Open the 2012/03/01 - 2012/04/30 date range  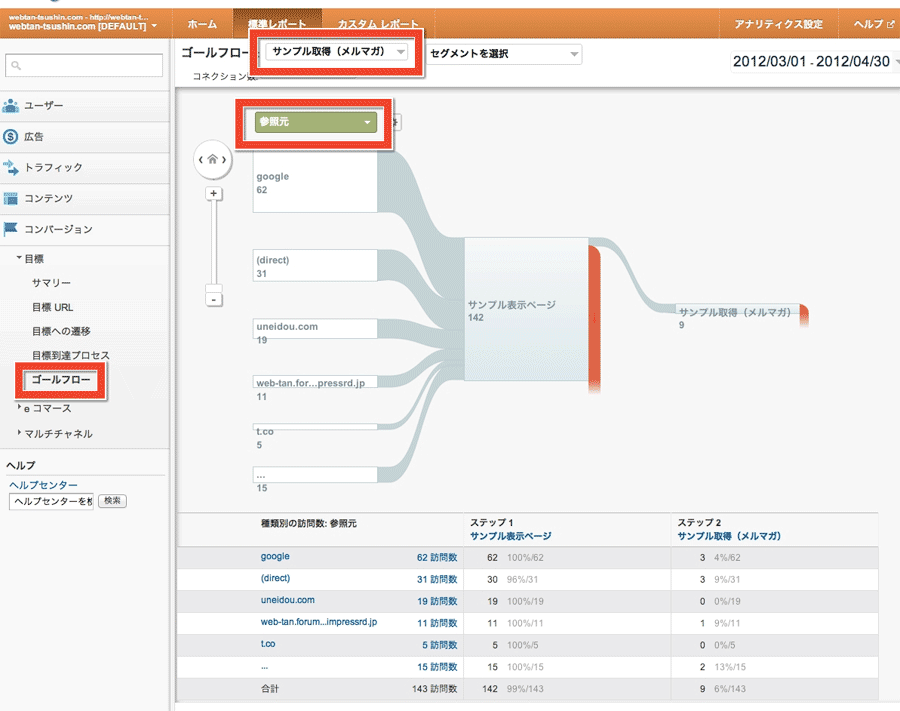click(811, 61)
